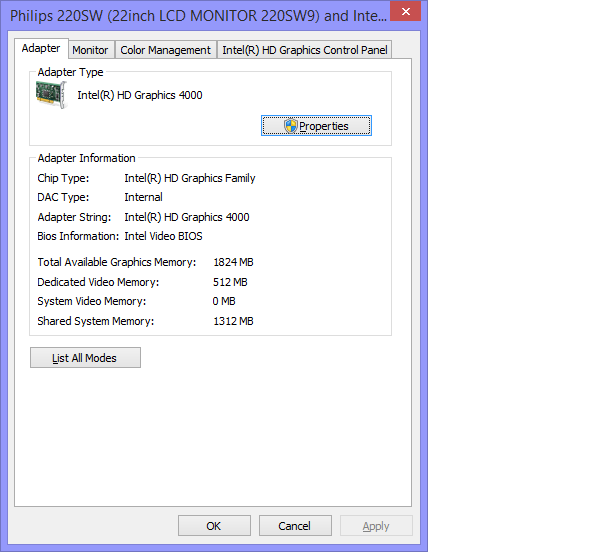Screen dimensions: 614x552
Task: Click the Shared System Memory value 1312 MB
Action: (x=233, y=321)
